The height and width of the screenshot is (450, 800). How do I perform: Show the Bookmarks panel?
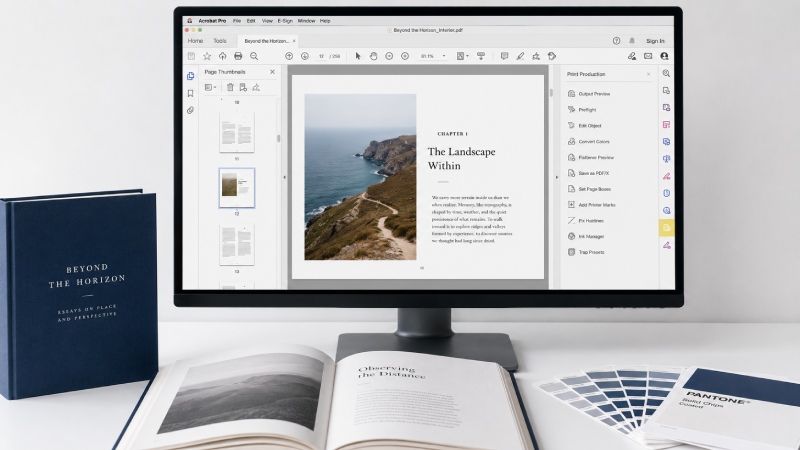click(190, 93)
